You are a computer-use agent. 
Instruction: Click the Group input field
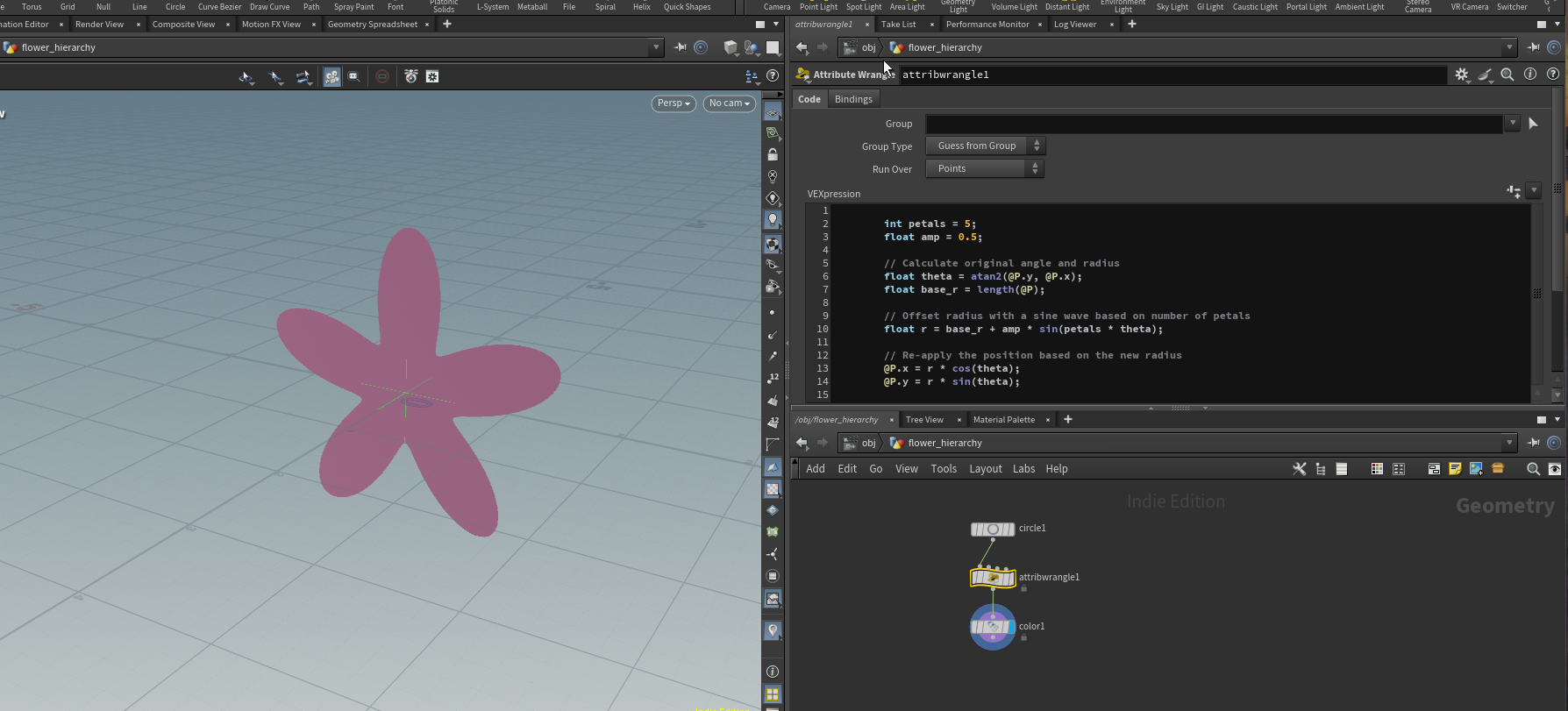pyautogui.click(x=1214, y=124)
